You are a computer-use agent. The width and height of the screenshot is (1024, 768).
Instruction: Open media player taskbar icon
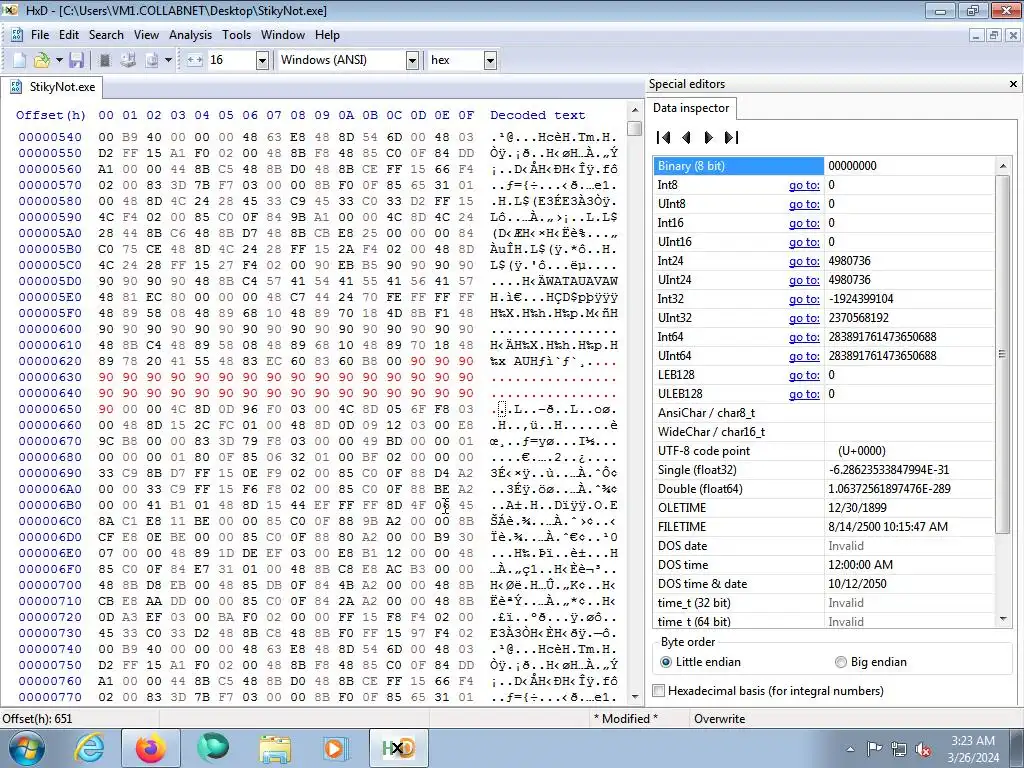(x=335, y=748)
